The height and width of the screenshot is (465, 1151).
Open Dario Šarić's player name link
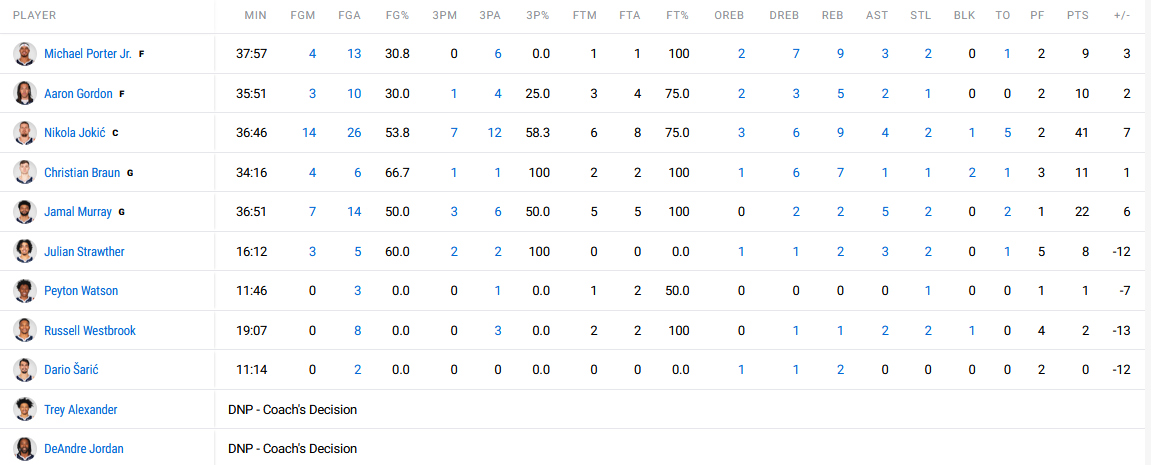[x=71, y=370]
